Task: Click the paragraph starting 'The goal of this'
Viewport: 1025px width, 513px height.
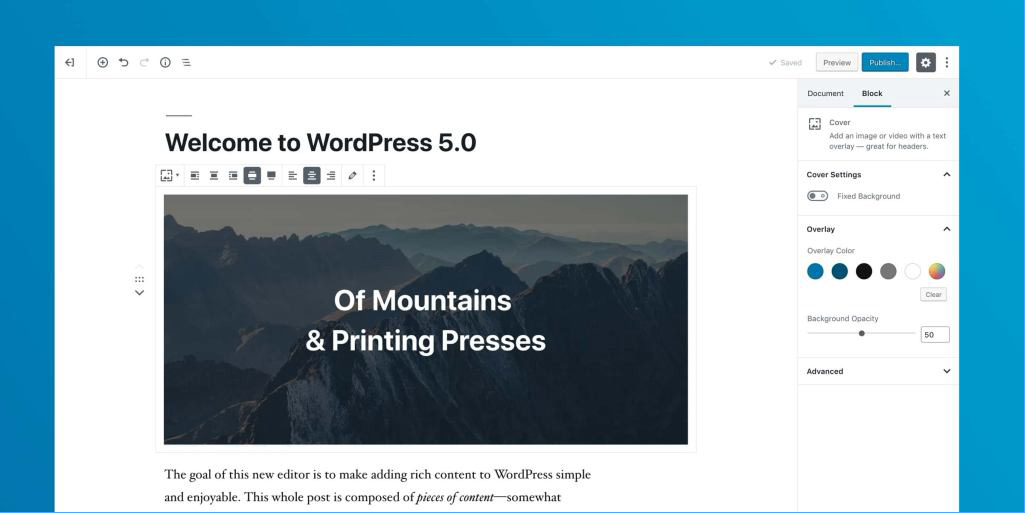Action: [x=377, y=486]
